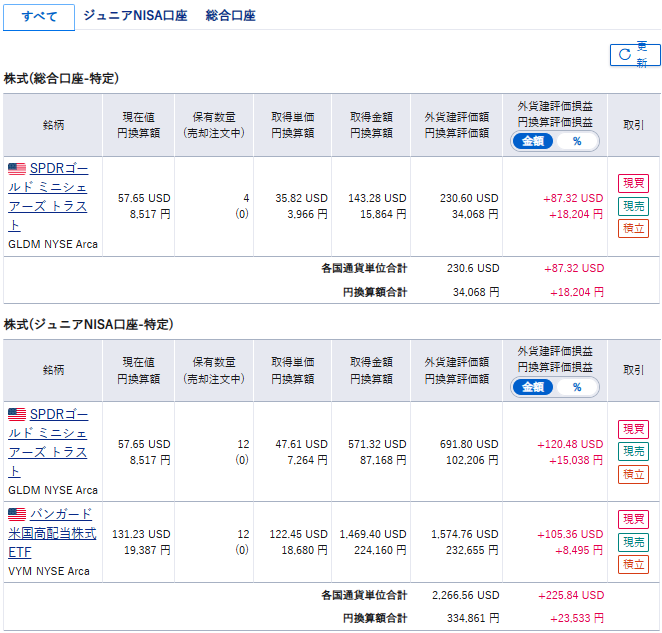Open the バンガード米国高配当株式ETF link
662x633 pixels.
click(x=52, y=533)
